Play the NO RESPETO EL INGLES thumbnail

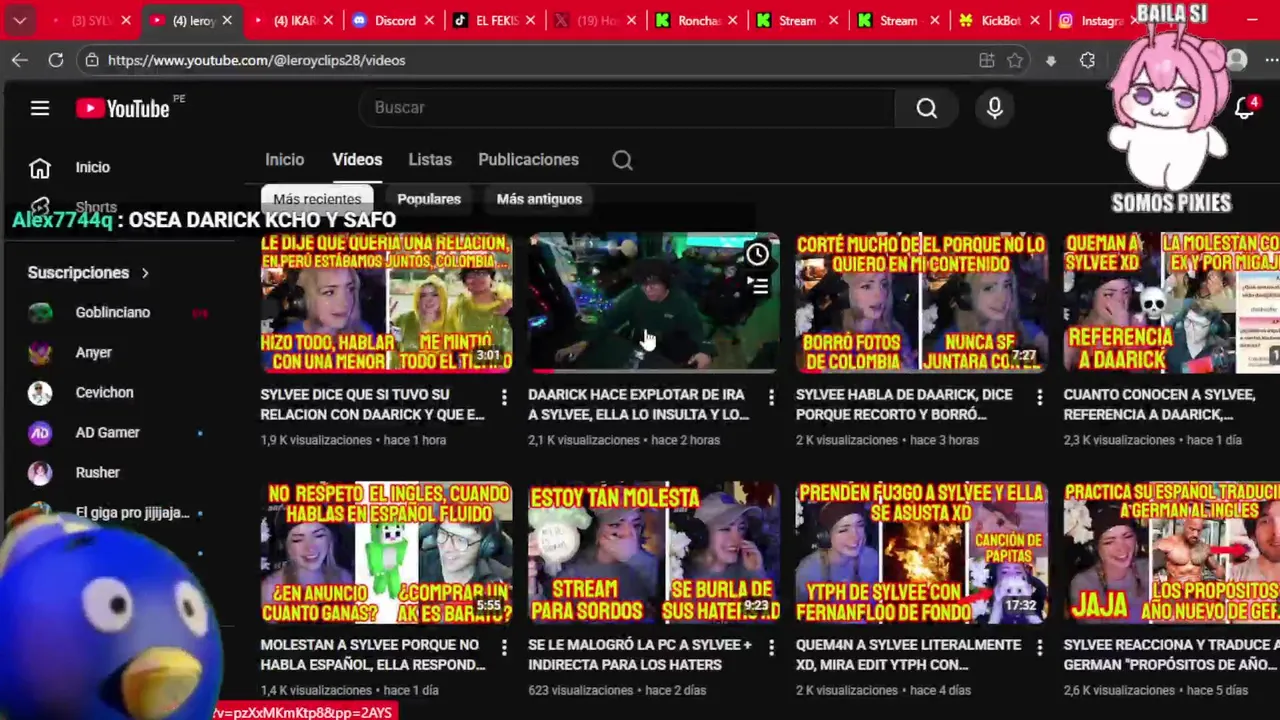pos(386,552)
